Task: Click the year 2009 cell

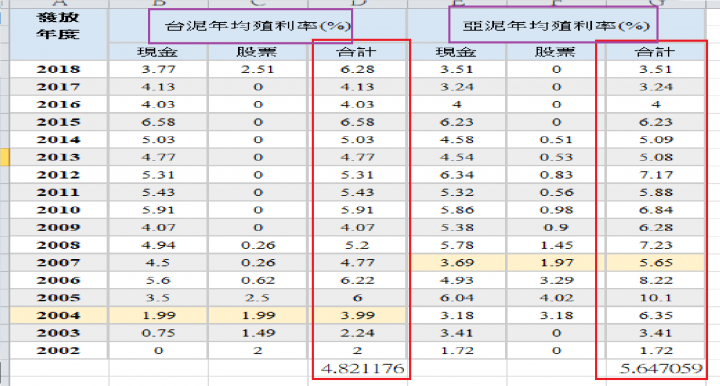Action: [59, 227]
